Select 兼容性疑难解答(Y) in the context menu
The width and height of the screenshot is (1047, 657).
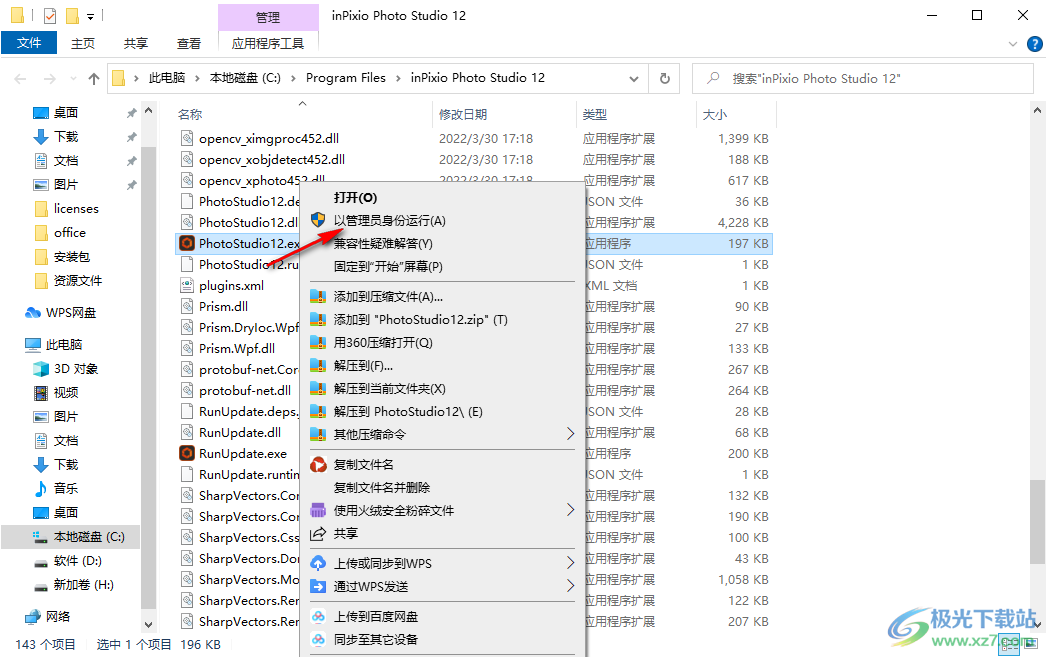click(383, 244)
